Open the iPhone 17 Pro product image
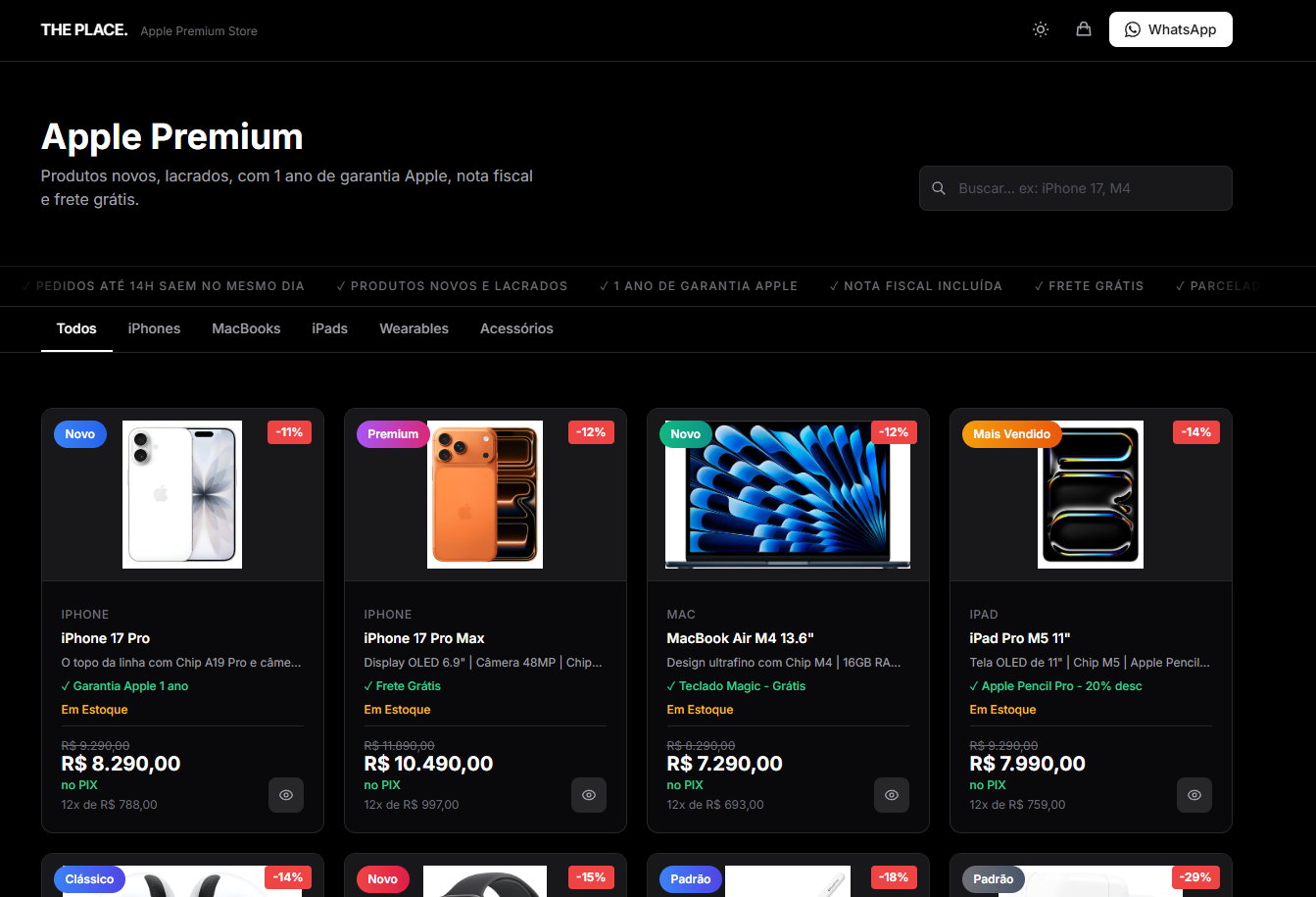 point(182,494)
